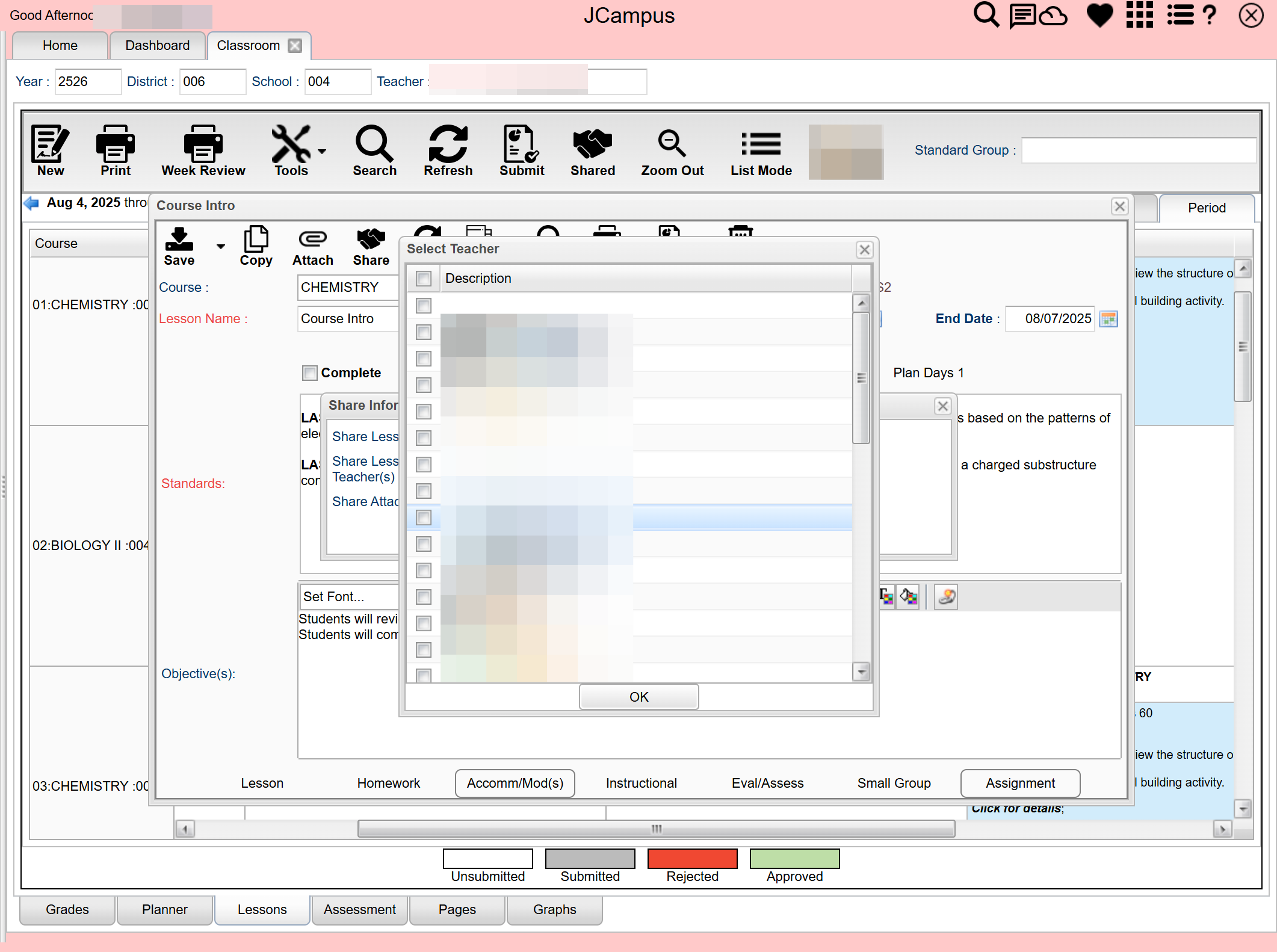Toggle the Complete checkbox
Screen dimensions: 1277x952
click(x=310, y=373)
